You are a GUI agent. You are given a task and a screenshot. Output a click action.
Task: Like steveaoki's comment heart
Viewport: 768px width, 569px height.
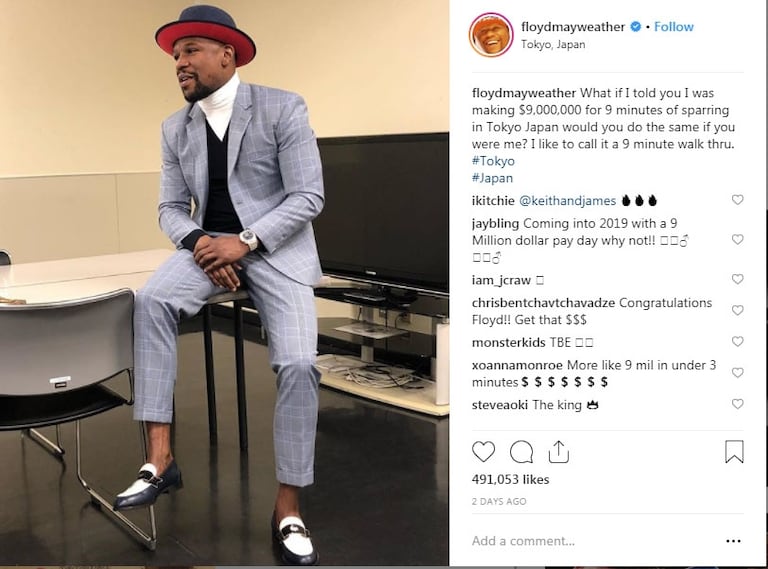tap(738, 403)
